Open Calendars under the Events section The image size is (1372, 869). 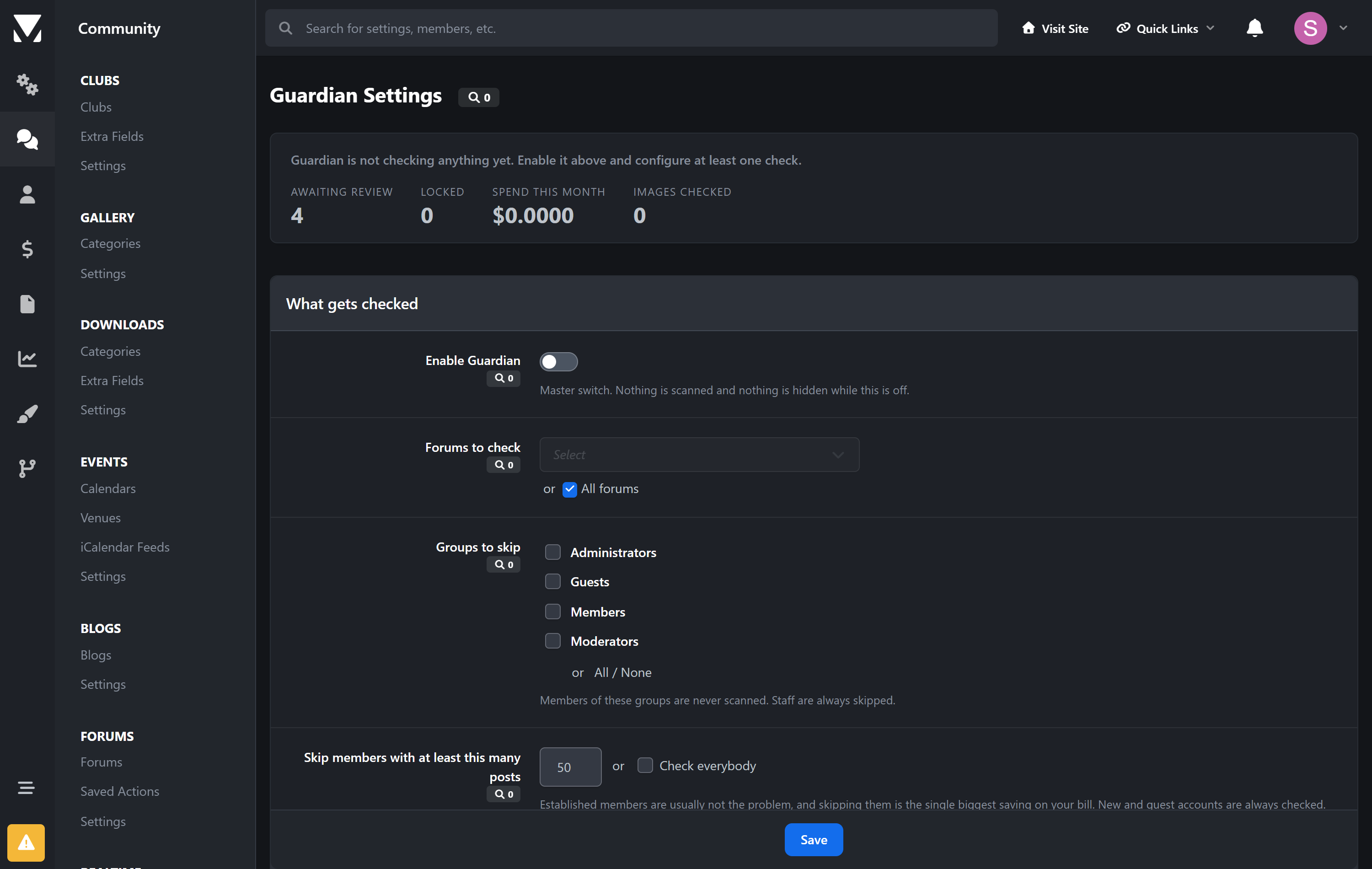(107, 489)
